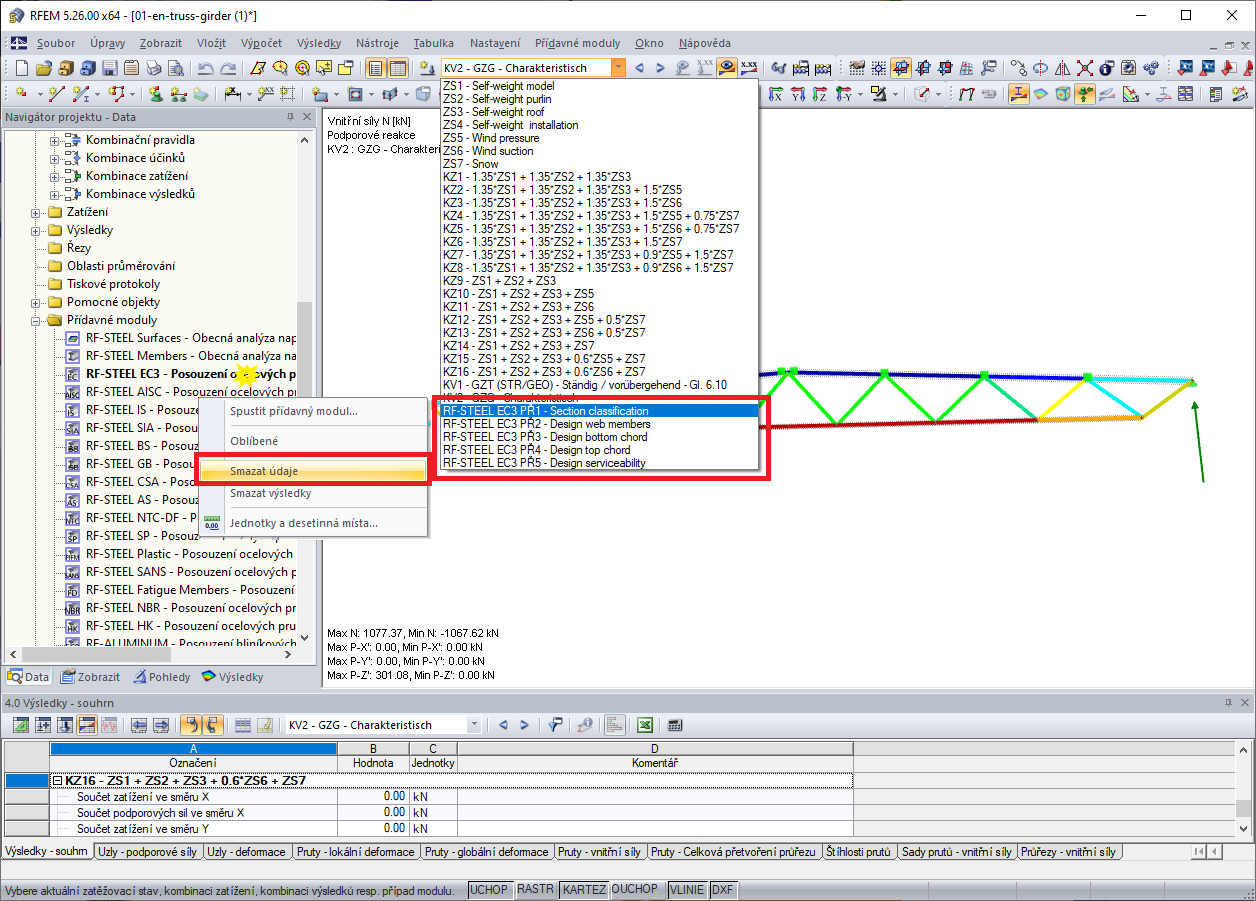
Task: Click the opposite Y view dropdown arrow
Action: click(860, 94)
